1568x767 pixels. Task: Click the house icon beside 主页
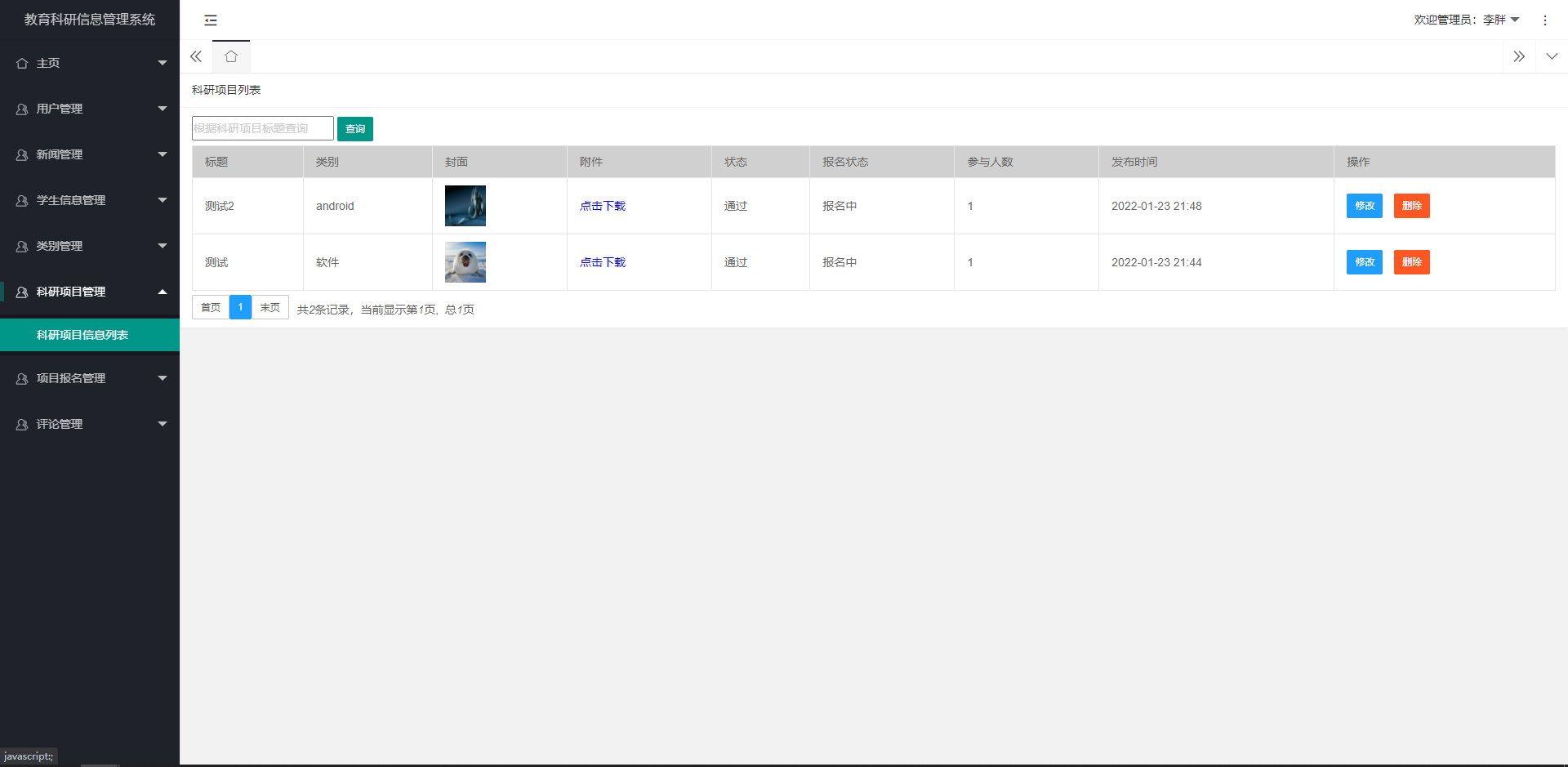[x=22, y=63]
